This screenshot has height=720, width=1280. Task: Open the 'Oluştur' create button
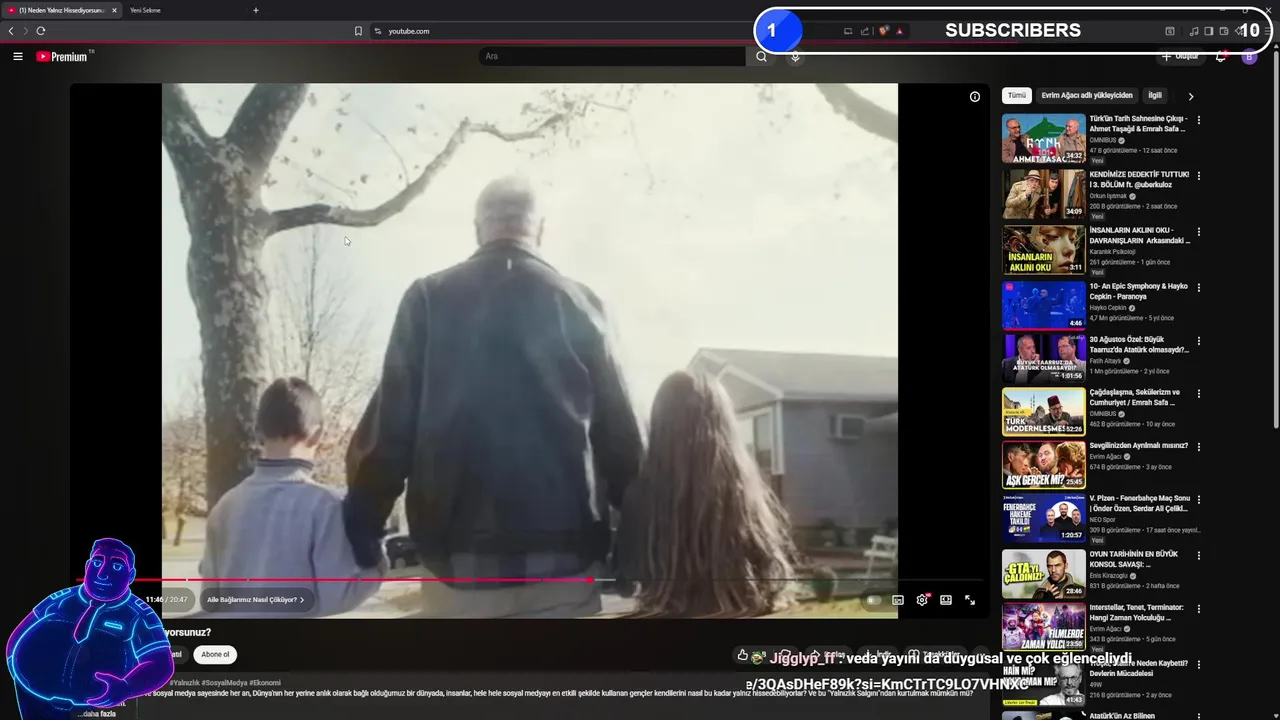click(1180, 56)
